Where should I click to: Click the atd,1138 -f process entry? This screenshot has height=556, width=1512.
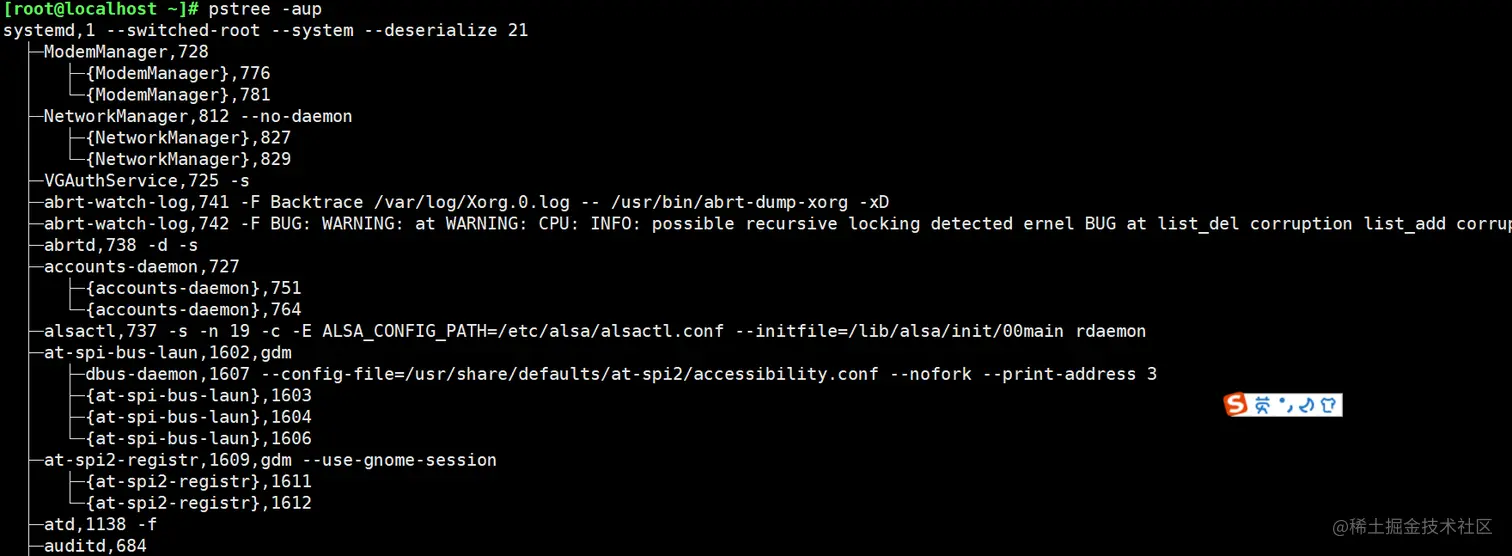coord(100,525)
